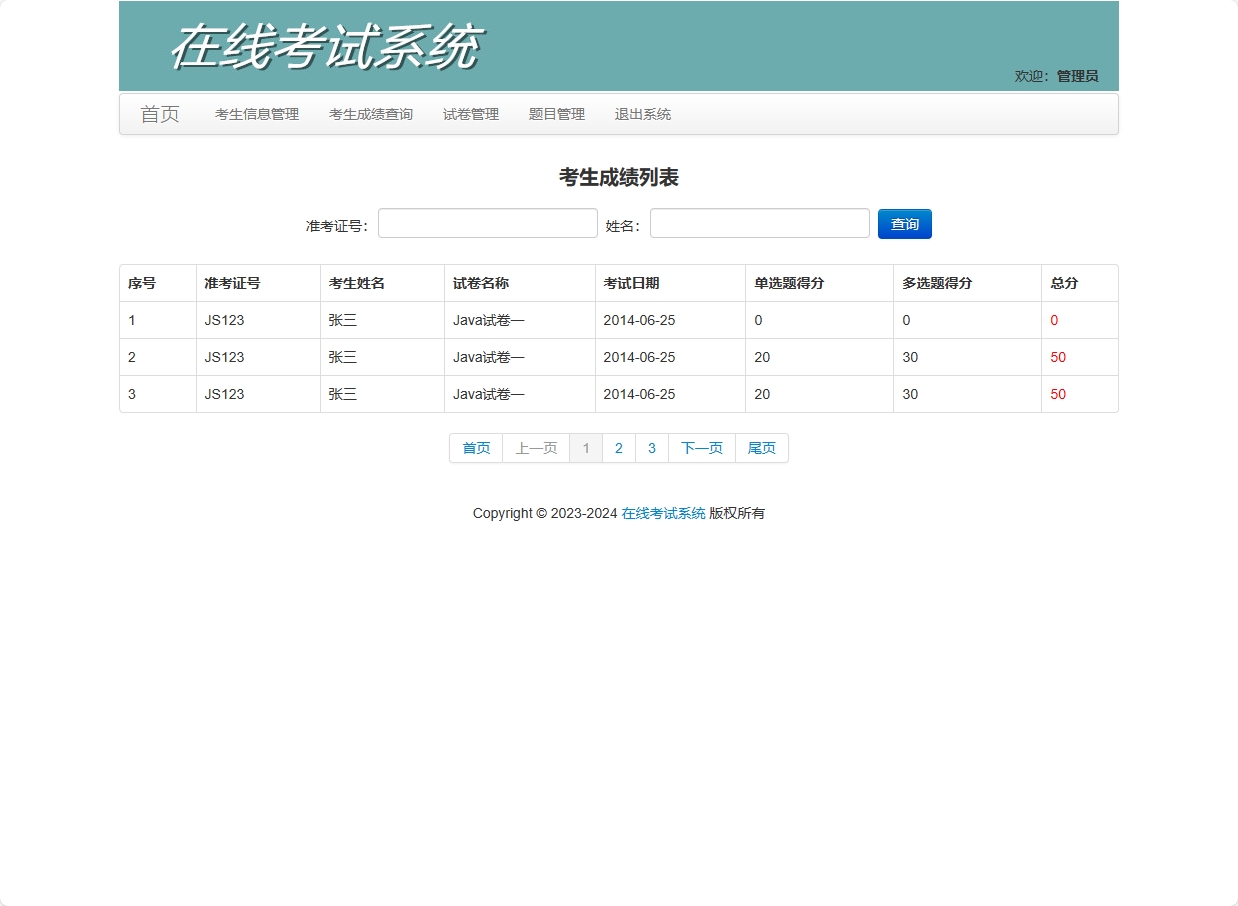The height and width of the screenshot is (906, 1238).
Task: Jump to 尾页 (last page)
Action: pyautogui.click(x=761, y=448)
